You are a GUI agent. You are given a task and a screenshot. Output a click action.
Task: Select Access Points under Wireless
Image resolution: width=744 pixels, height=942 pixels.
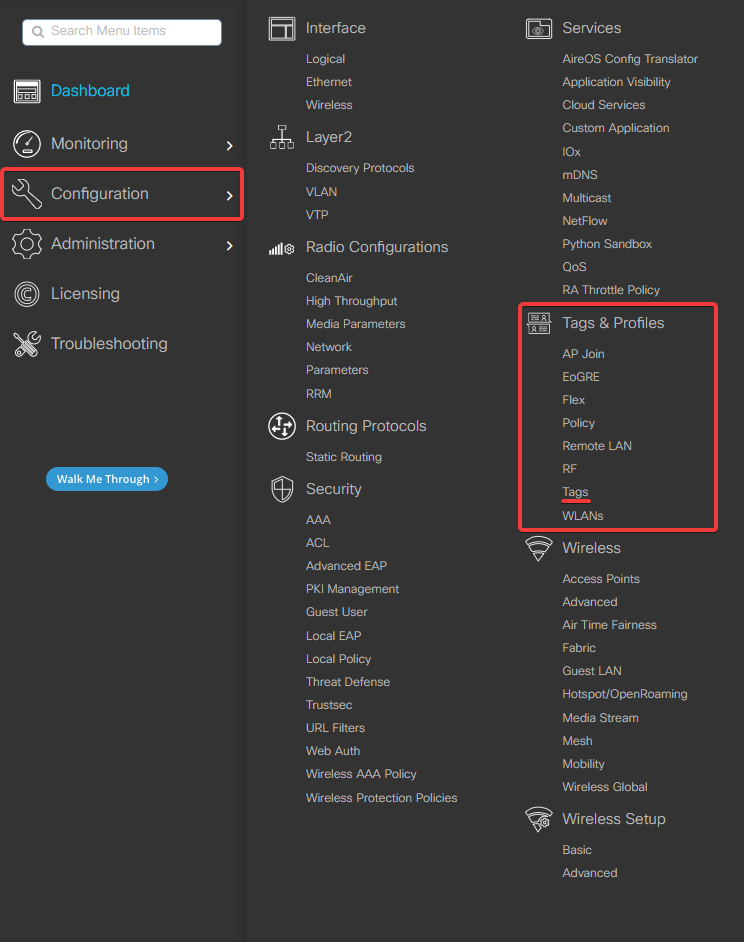600,578
